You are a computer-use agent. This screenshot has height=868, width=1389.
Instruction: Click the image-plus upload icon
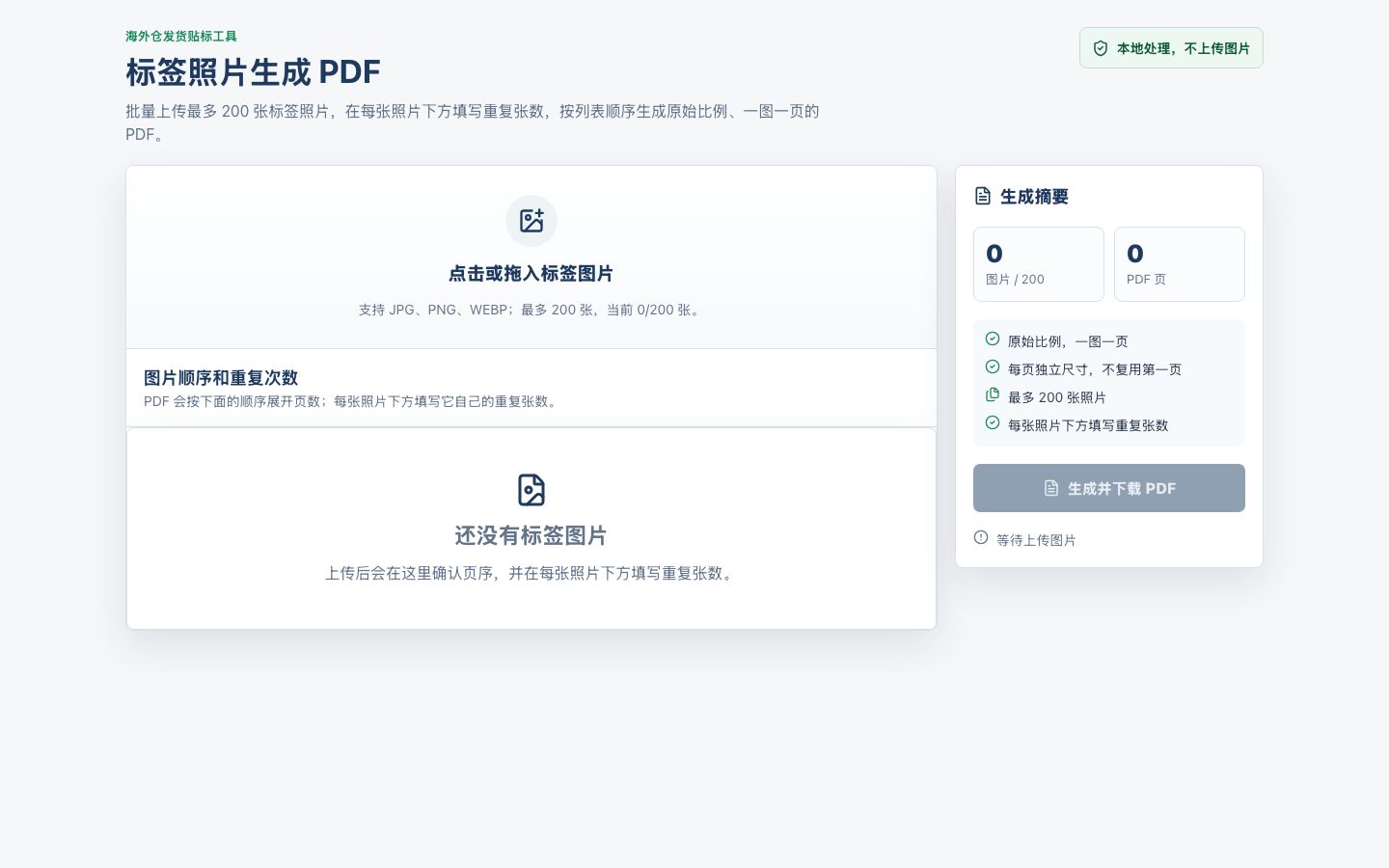[x=531, y=221]
